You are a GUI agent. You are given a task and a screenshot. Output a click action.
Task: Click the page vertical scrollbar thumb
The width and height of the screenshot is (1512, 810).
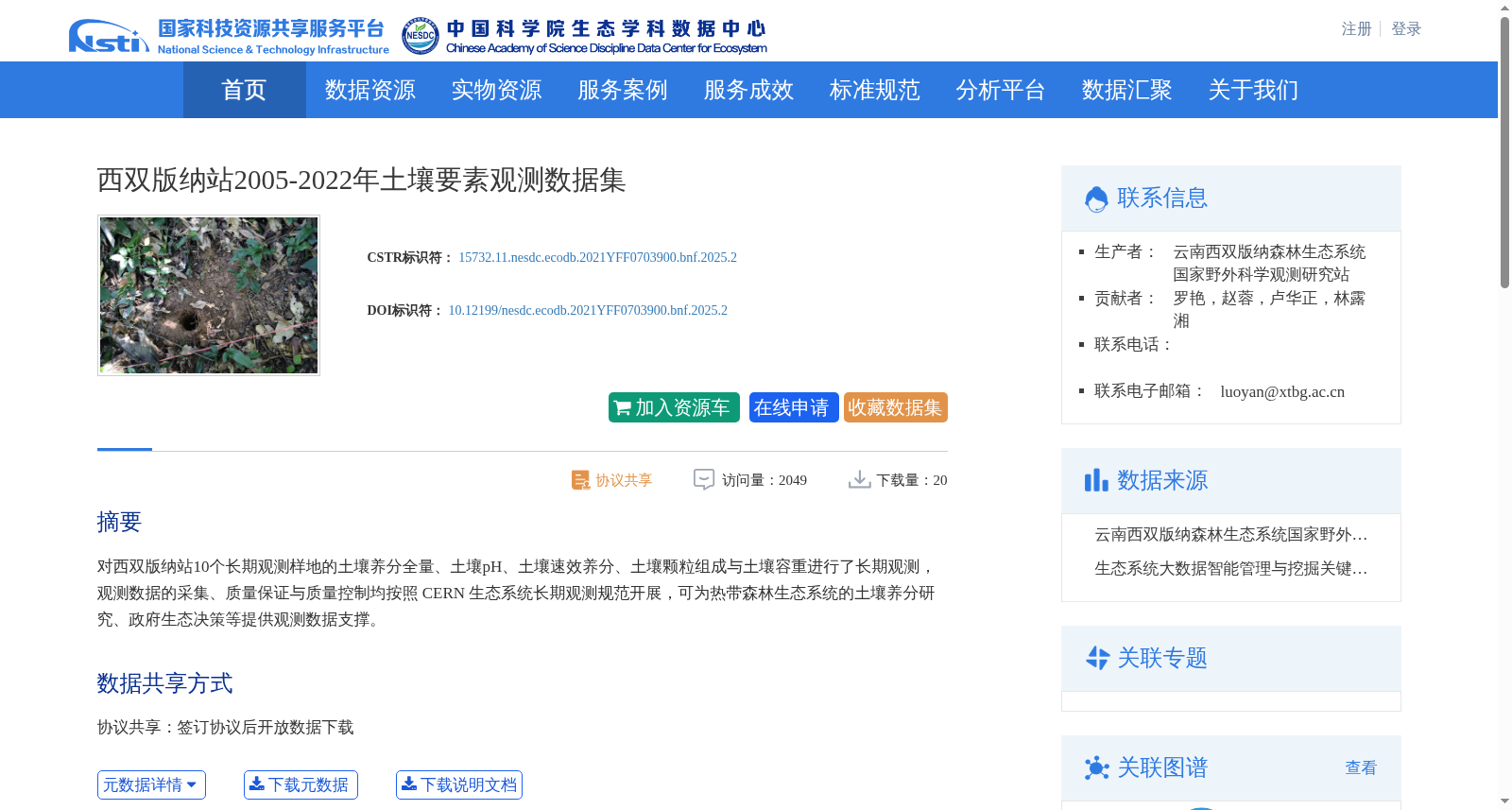click(x=1504, y=151)
